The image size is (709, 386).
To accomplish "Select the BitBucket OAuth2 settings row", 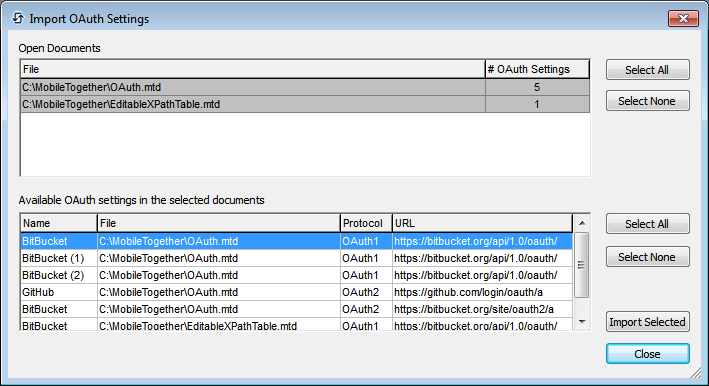I will pos(297,309).
